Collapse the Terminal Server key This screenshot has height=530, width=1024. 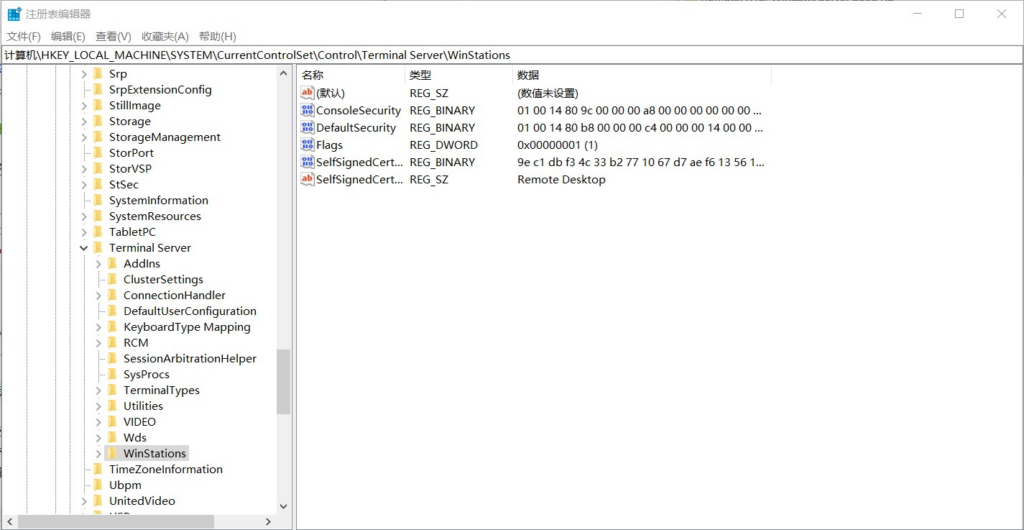click(84, 248)
